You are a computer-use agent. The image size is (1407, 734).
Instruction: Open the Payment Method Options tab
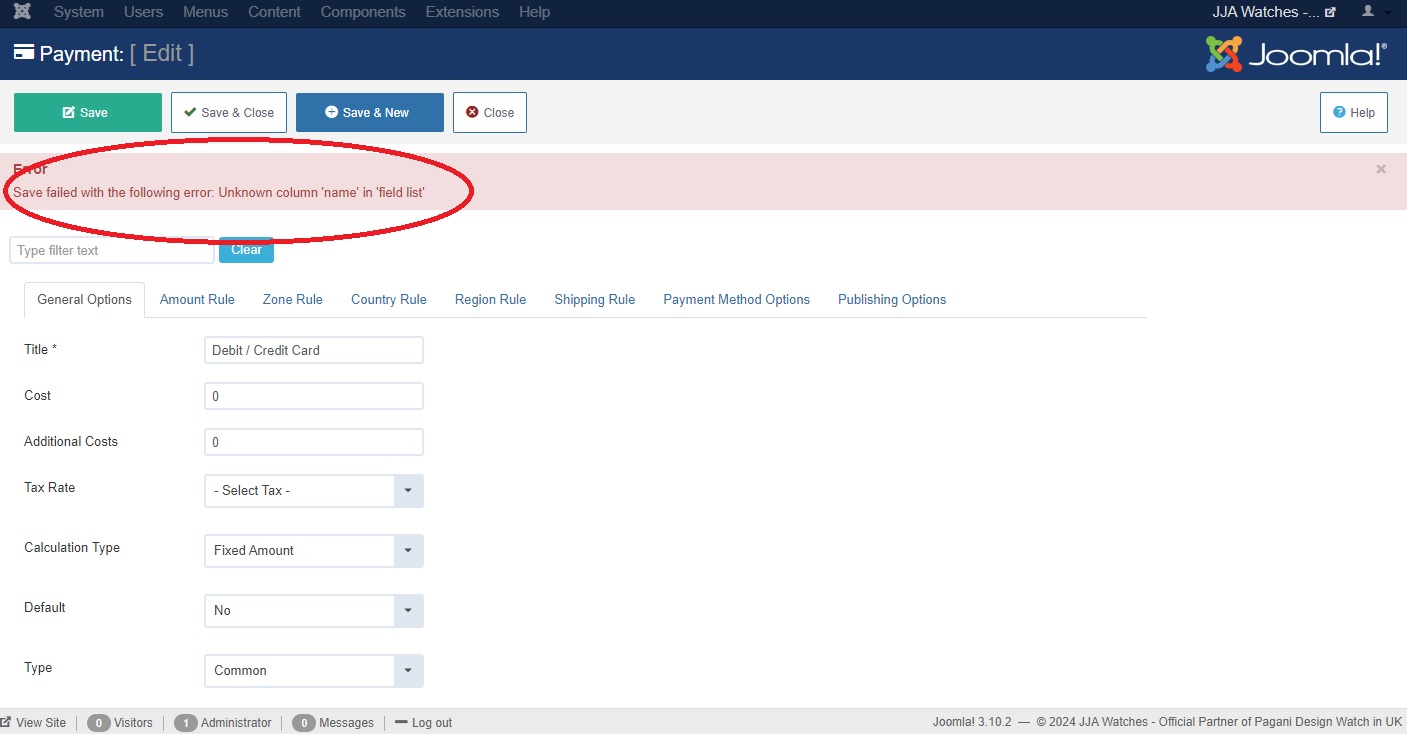click(x=736, y=299)
